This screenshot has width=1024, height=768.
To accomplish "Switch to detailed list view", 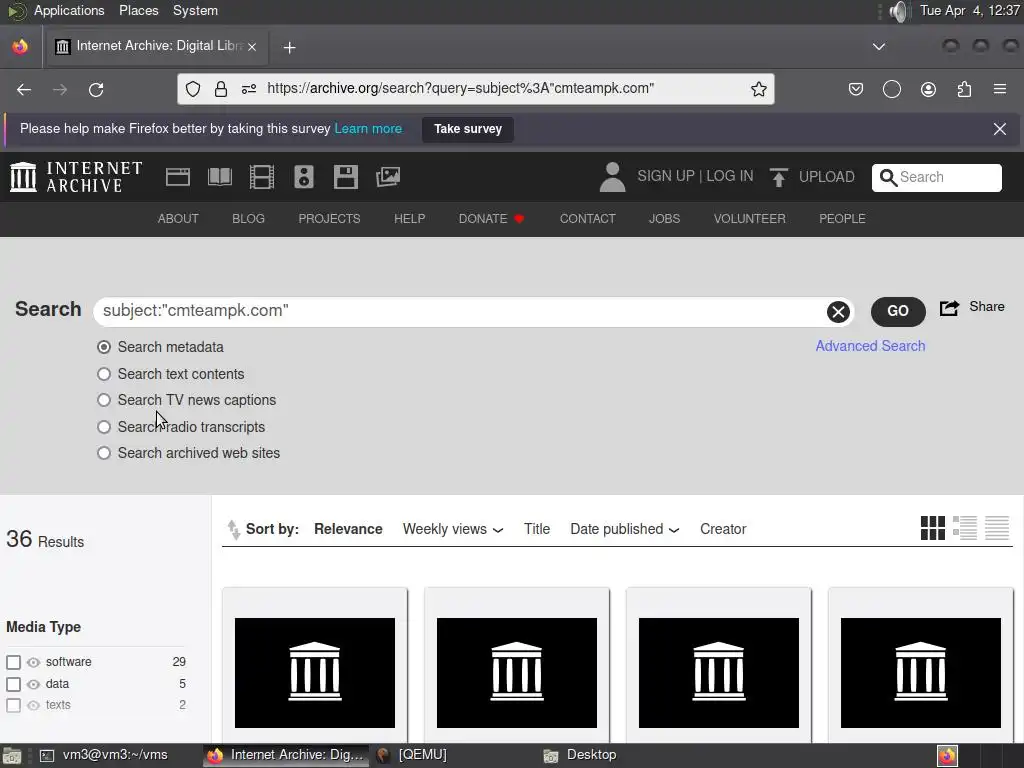I will [965, 528].
